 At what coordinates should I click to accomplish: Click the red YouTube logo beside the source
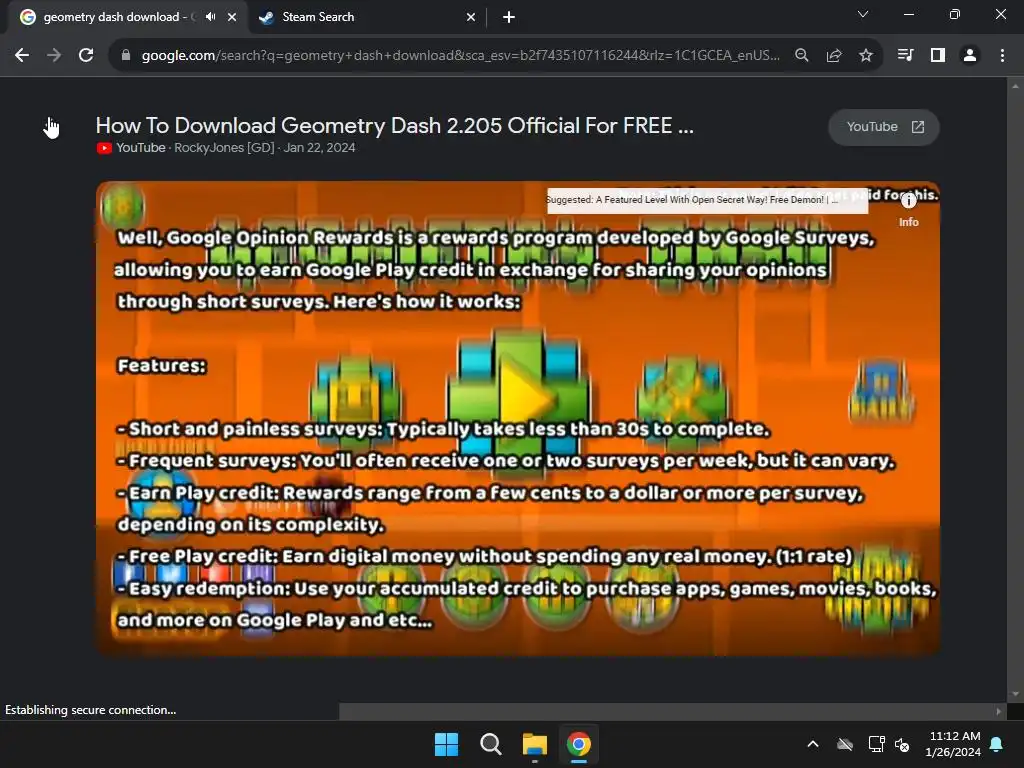(x=104, y=148)
